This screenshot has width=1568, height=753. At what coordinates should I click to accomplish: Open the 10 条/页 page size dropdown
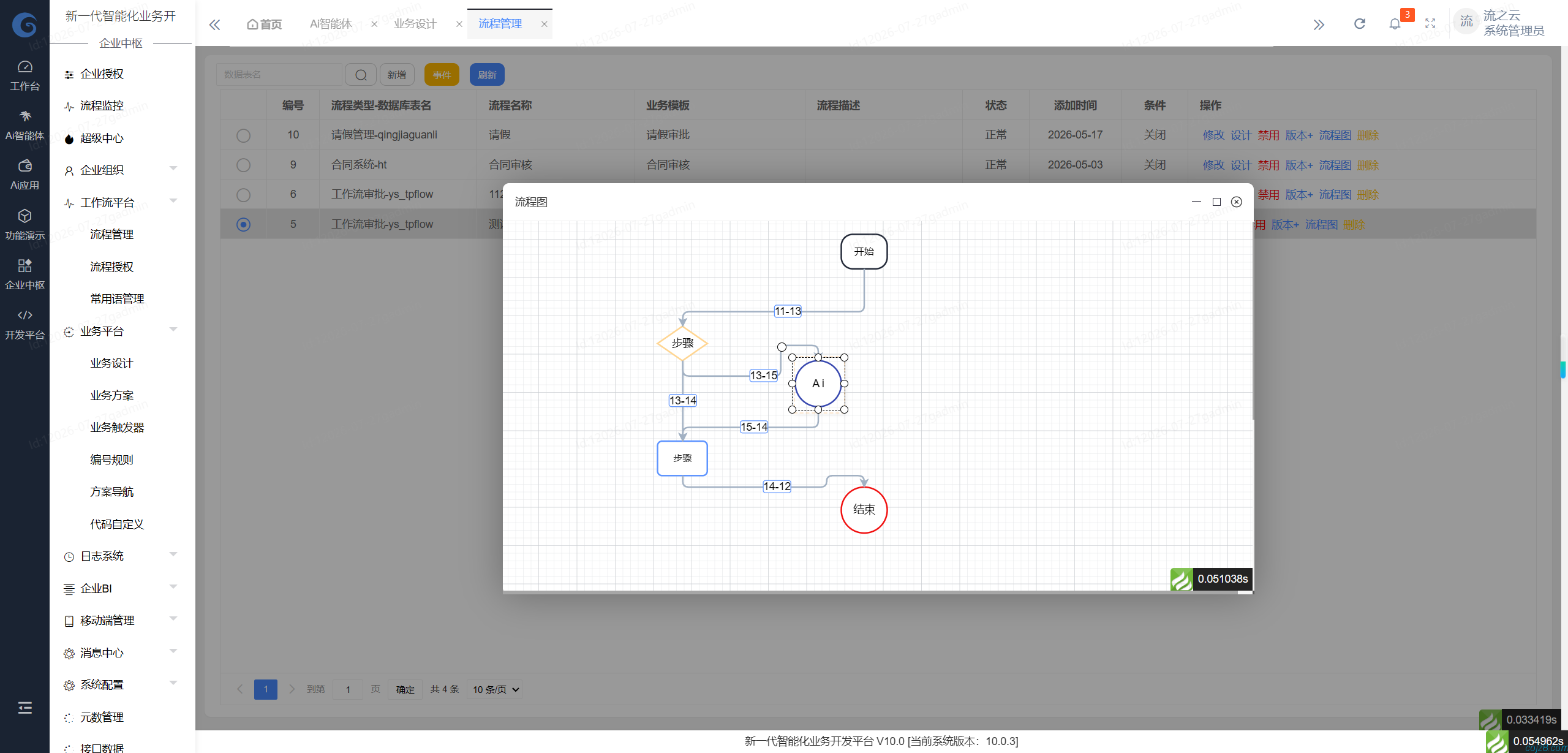[494, 689]
